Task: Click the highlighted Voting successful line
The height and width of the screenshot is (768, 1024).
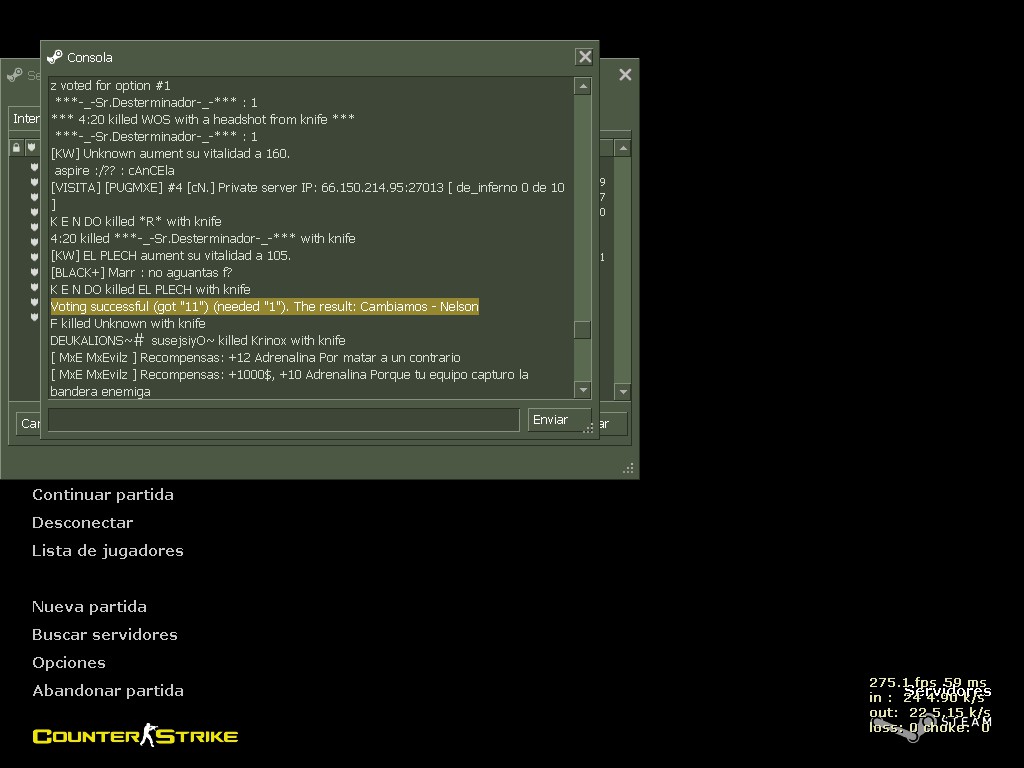Action: tap(264, 306)
